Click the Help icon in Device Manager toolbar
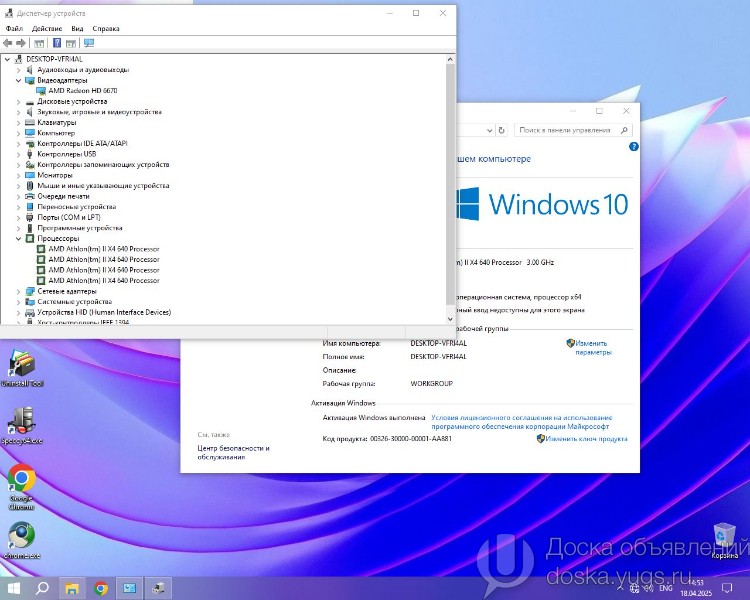This screenshot has width=750, height=600. (x=57, y=43)
